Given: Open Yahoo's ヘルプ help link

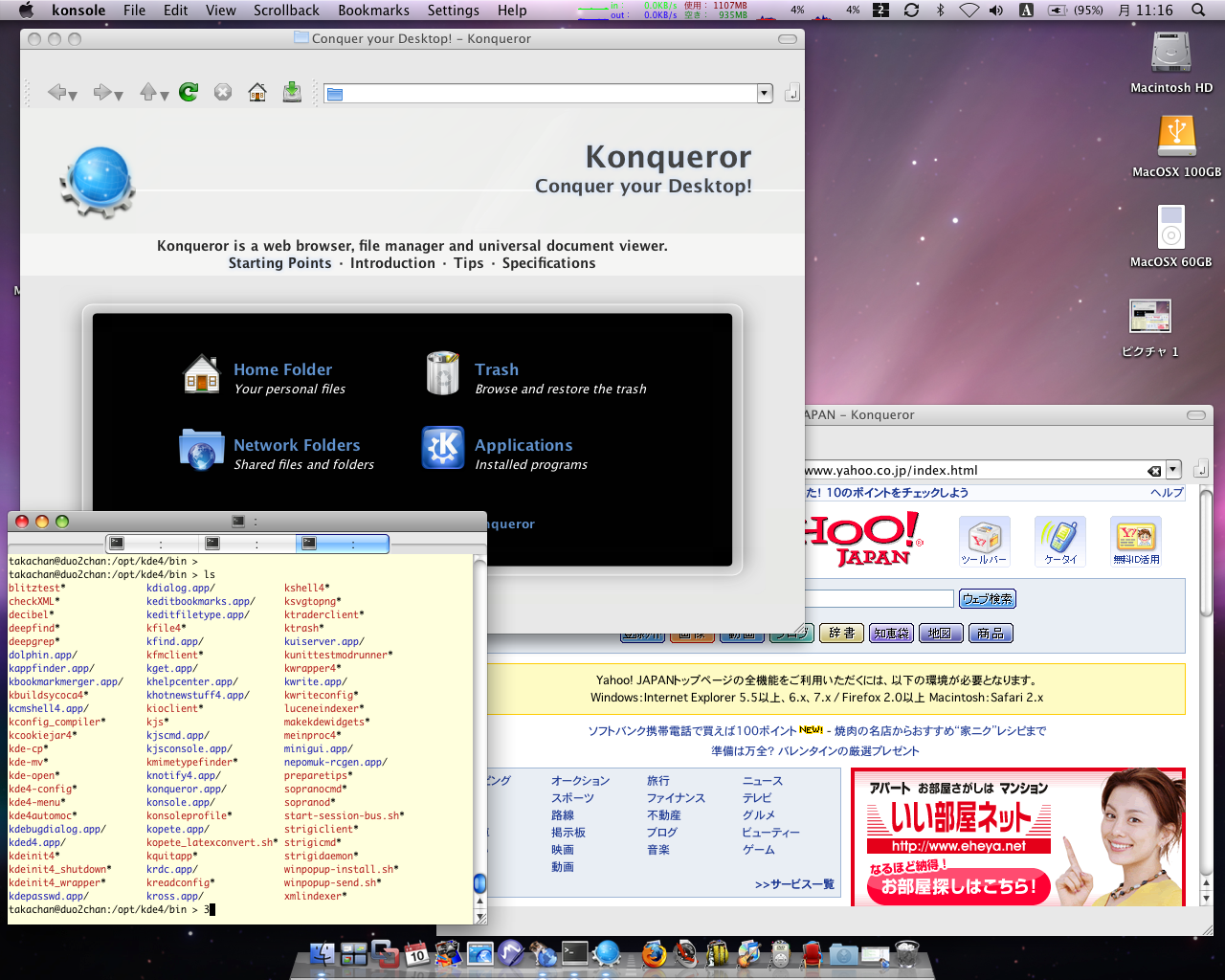Looking at the screenshot, I should click(1167, 493).
